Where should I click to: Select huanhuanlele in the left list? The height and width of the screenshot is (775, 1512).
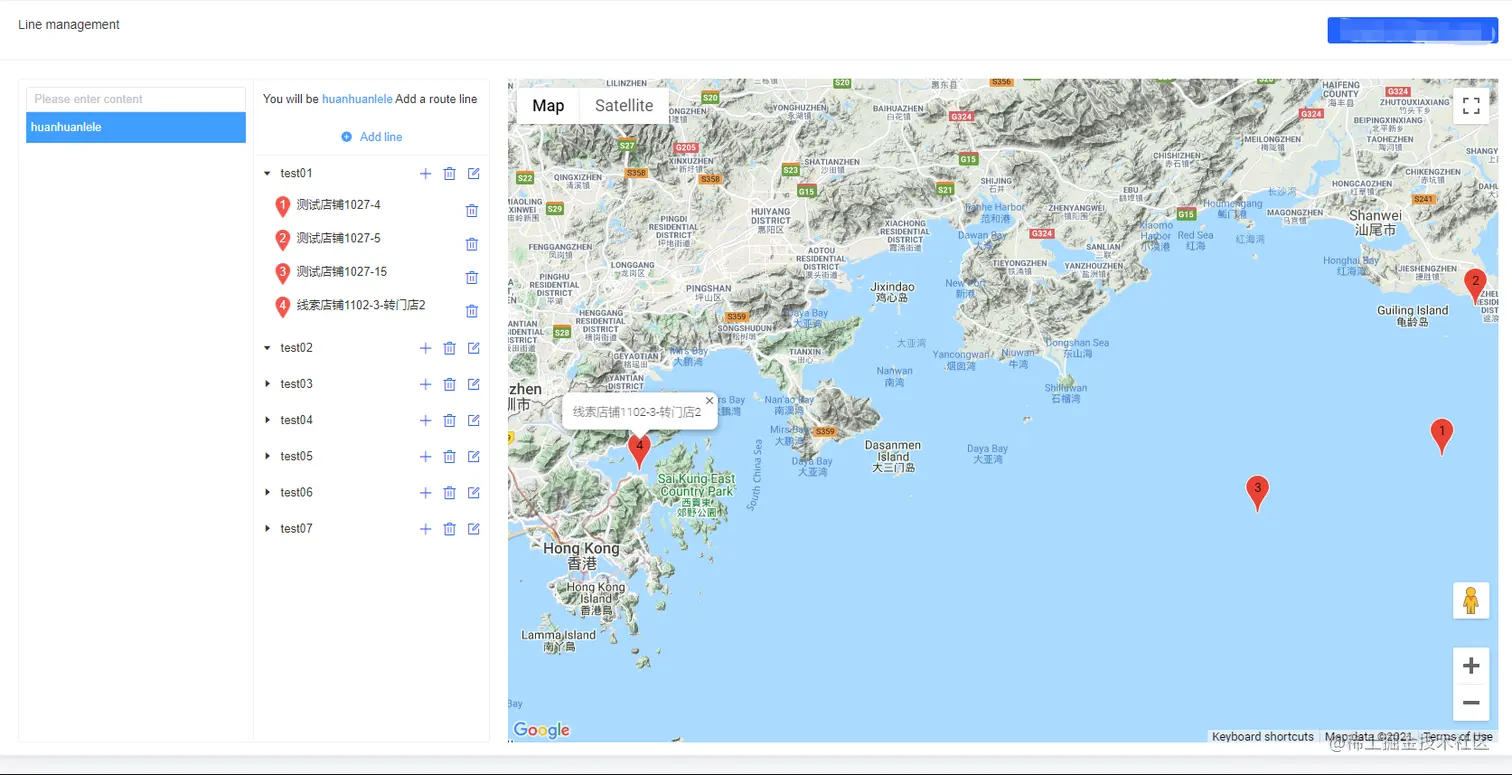point(136,127)
